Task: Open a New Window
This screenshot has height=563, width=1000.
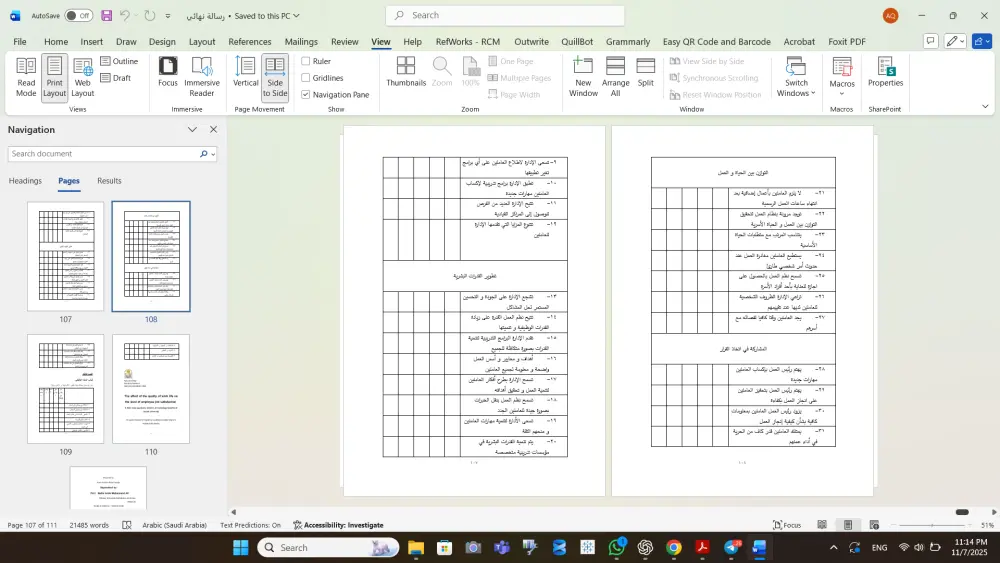Action: tap(583, 77)
